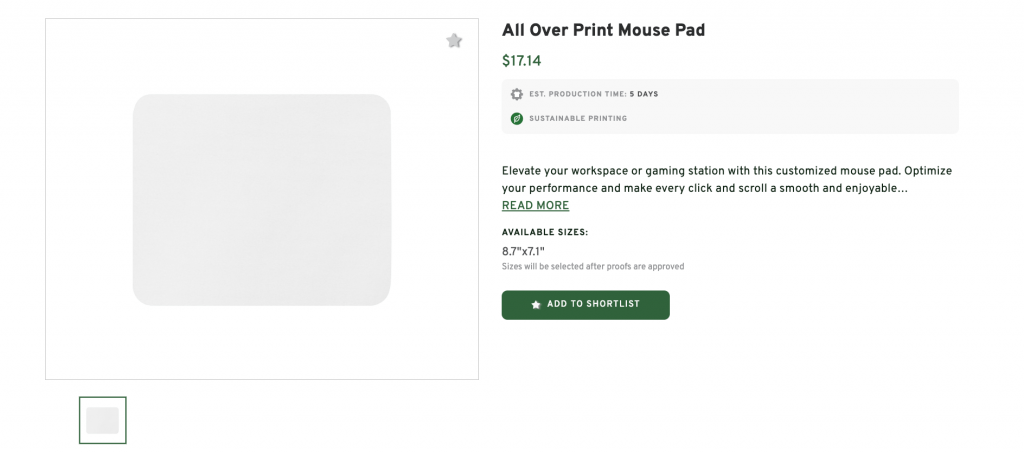Click the $17.14 price
1024x452 pixels.
coord(521,61)
